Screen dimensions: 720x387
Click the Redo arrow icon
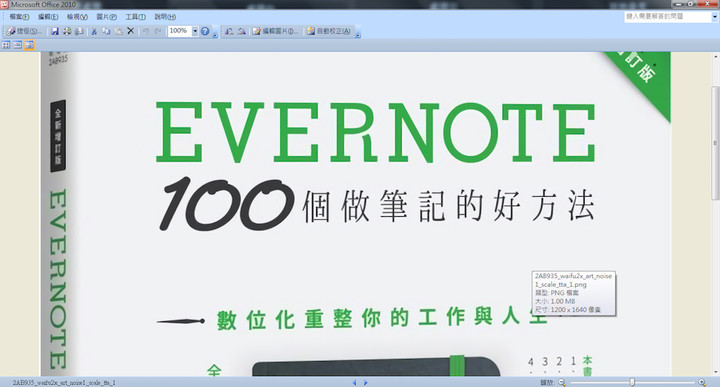pyautogui.click(x=158, y=31)
